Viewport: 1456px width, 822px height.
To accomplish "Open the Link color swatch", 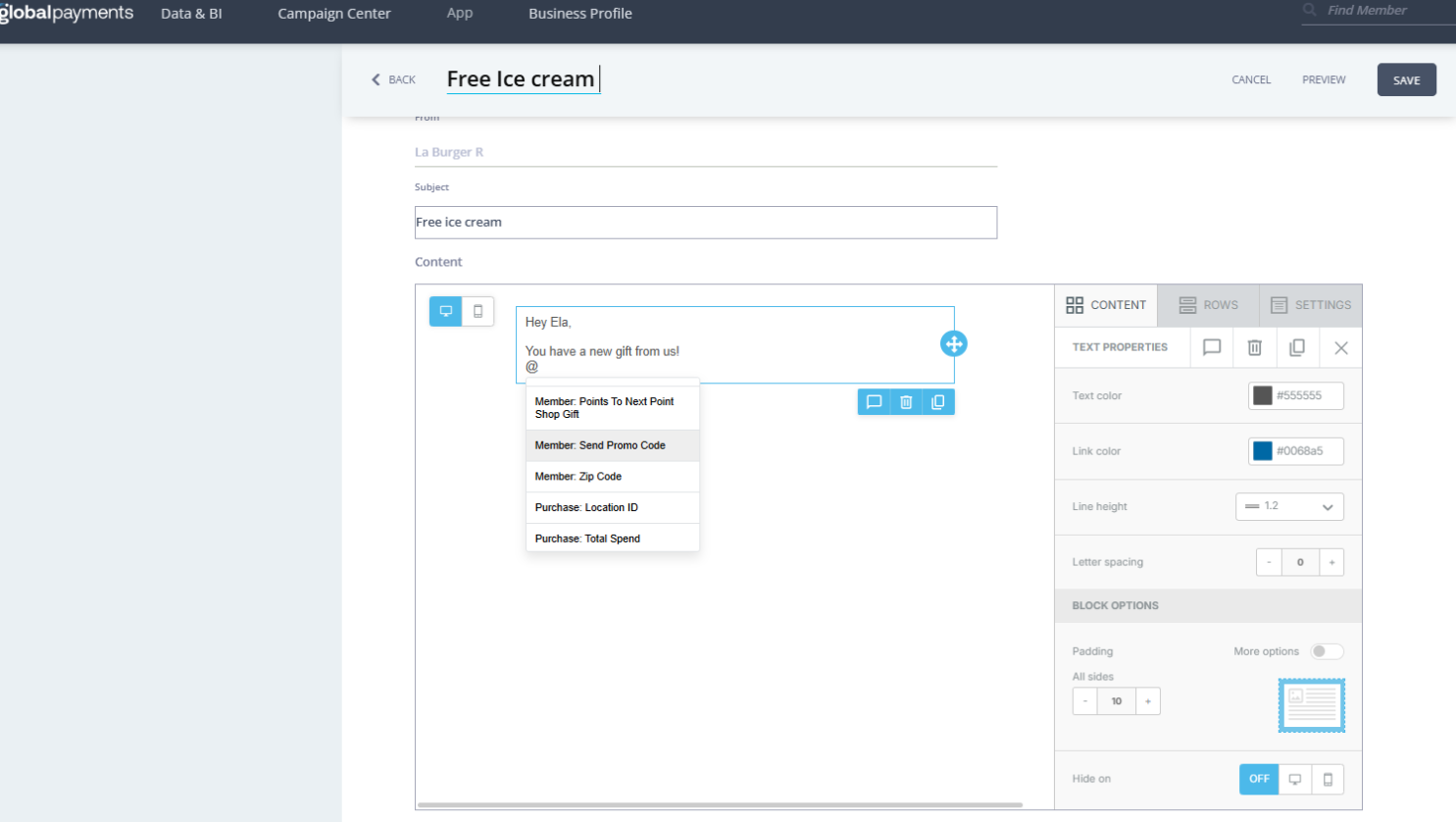I will (1263, 451).
